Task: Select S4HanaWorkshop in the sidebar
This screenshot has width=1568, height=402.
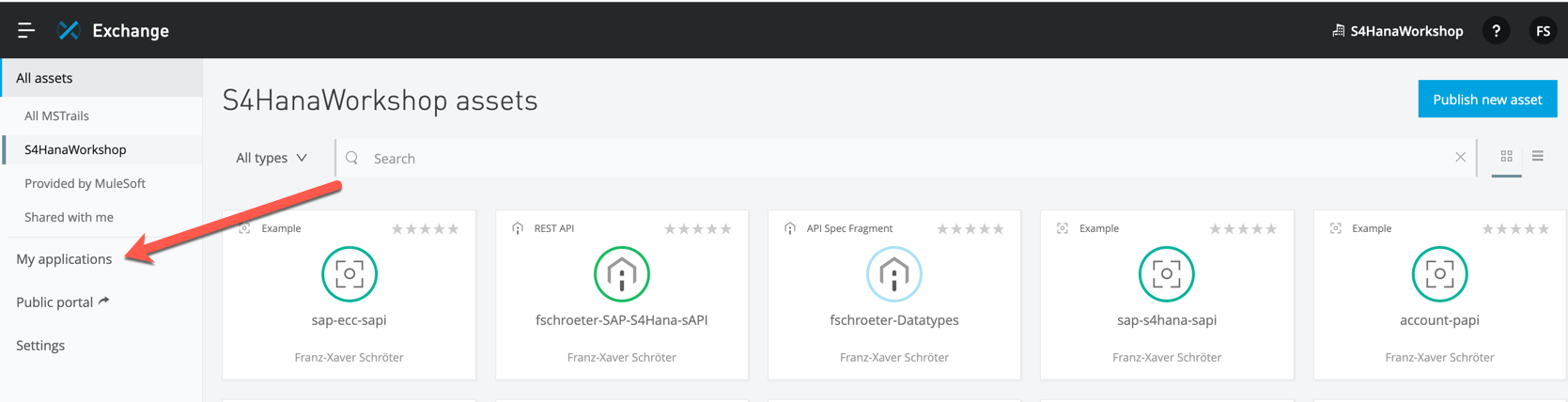Action: pyautogui.click(x=101, y=149)
